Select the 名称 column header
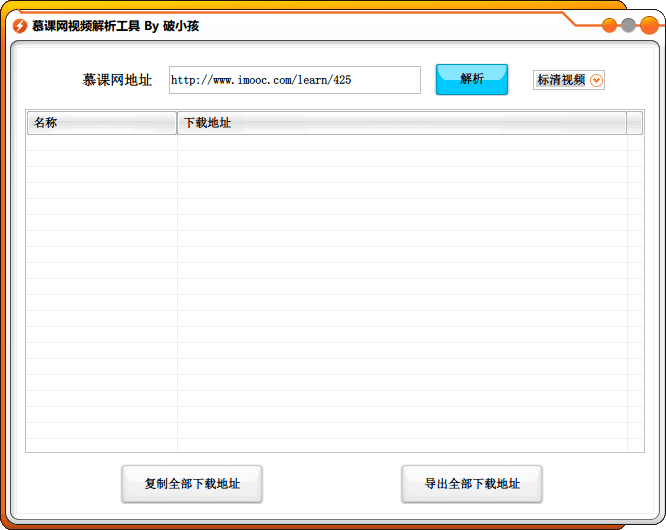Screen dimensions: 666x530 coord(102,123)
